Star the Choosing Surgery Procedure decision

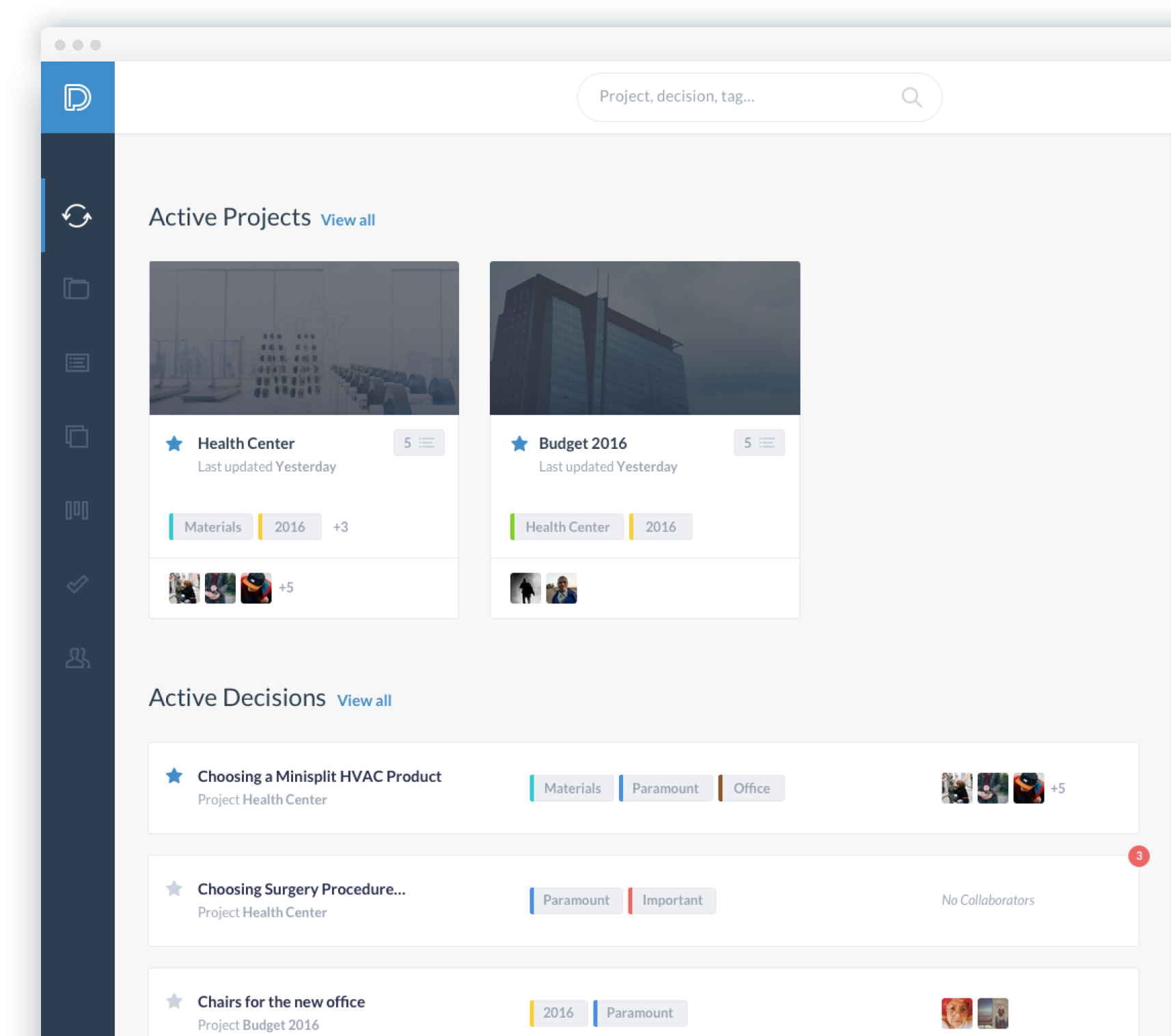pyautogui.click(x=174, y=888)
